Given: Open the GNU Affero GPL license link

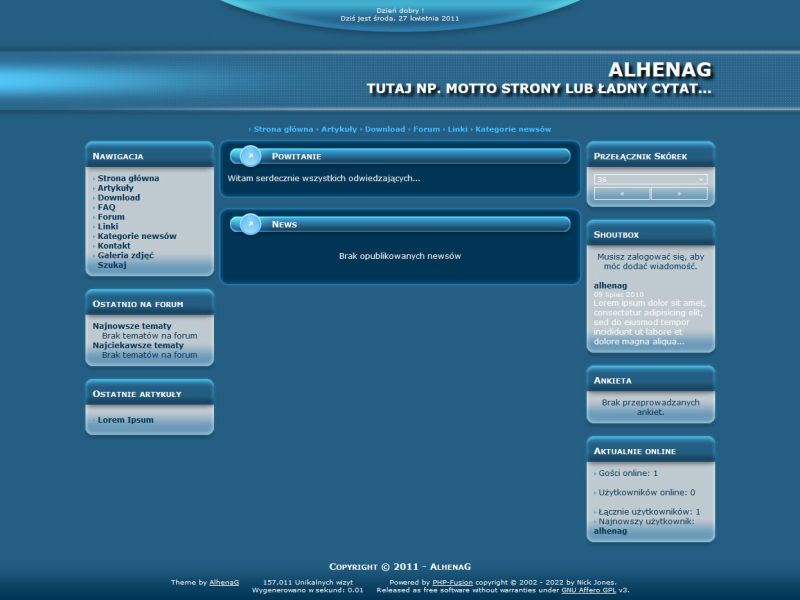Looking at the screenshot, I should (x=596, y=590).
